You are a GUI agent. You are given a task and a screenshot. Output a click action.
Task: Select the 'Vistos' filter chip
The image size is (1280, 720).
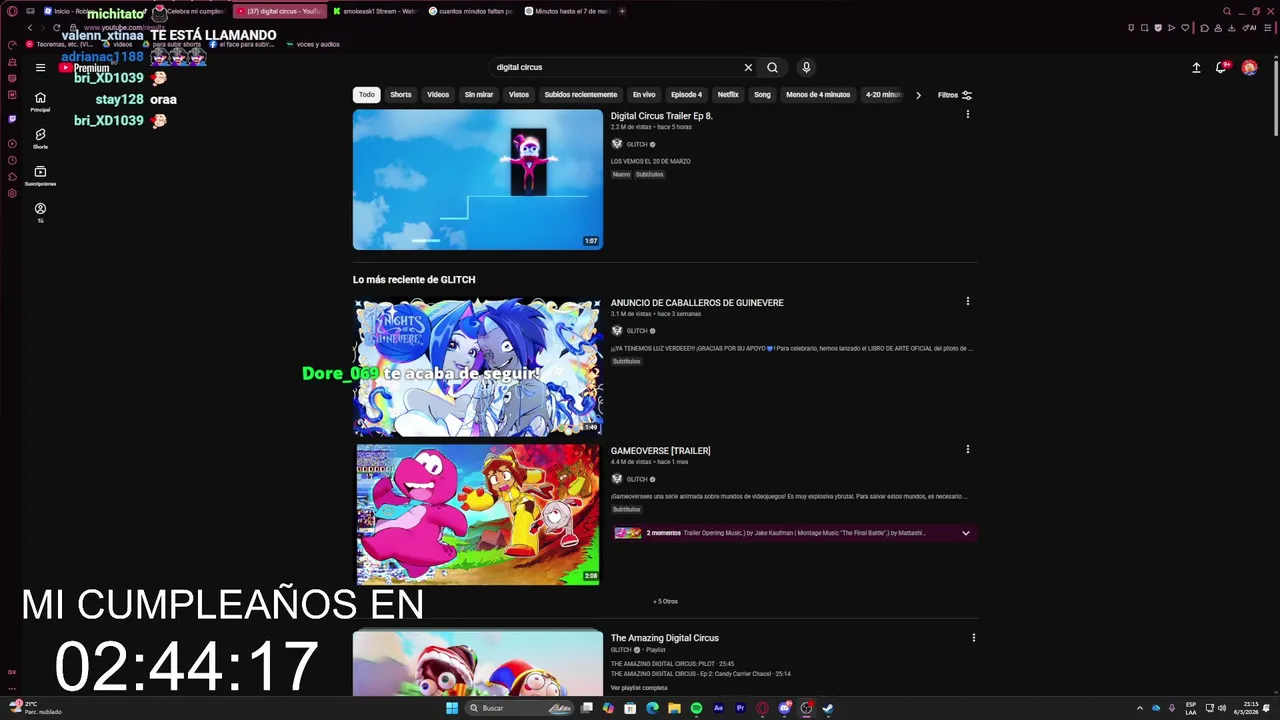[x=519, y=95]
